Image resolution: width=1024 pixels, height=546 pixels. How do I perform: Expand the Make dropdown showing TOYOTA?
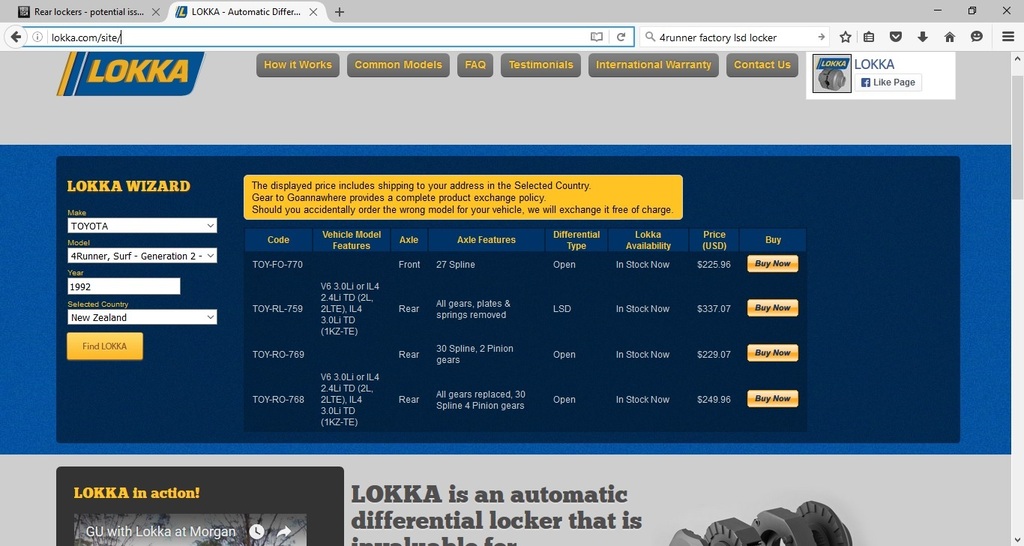click(x=142, y=226)
